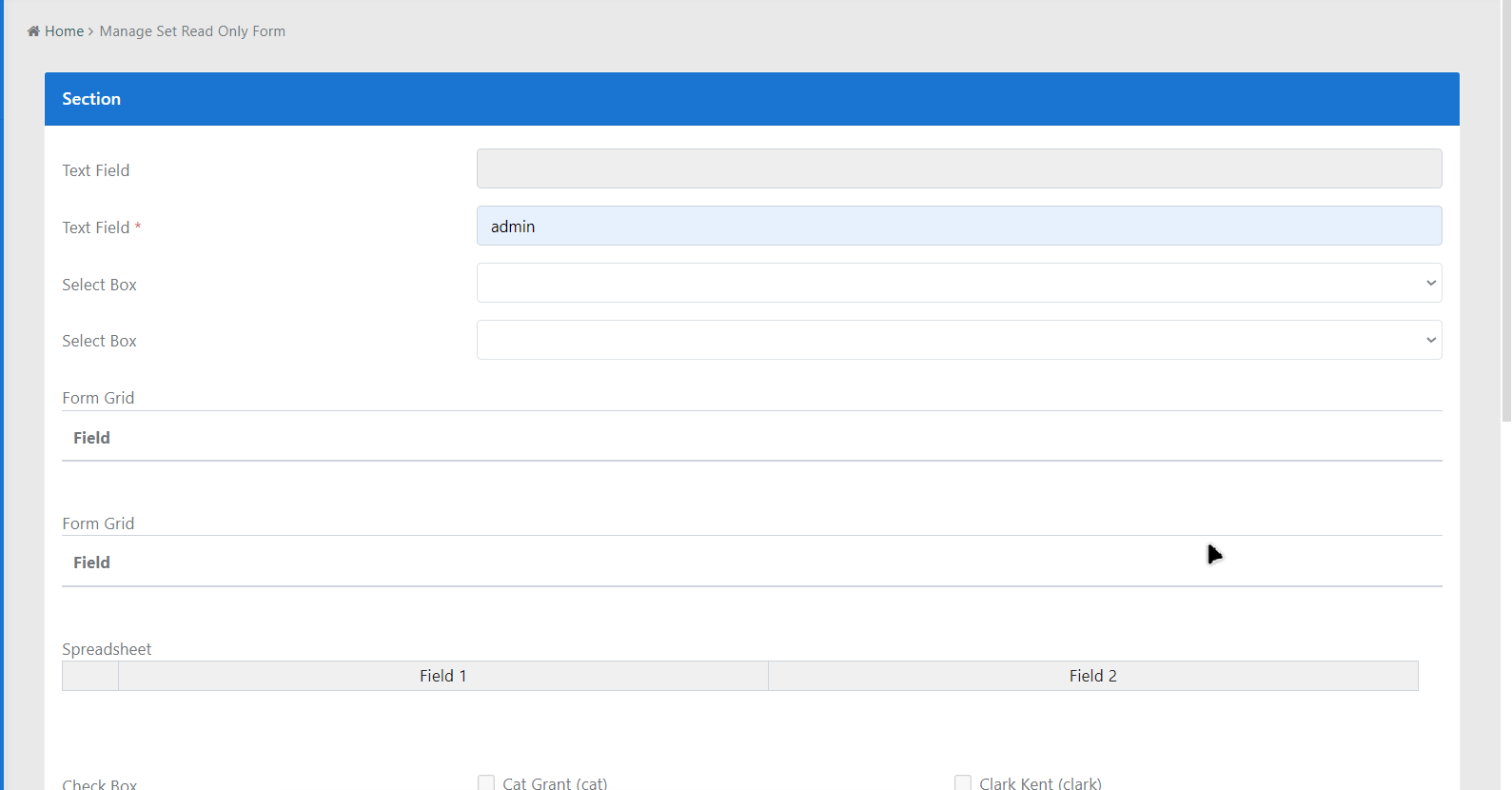Click the breadcrumb separator arrow after Home
1512x790 pixels.
[90, 31]
